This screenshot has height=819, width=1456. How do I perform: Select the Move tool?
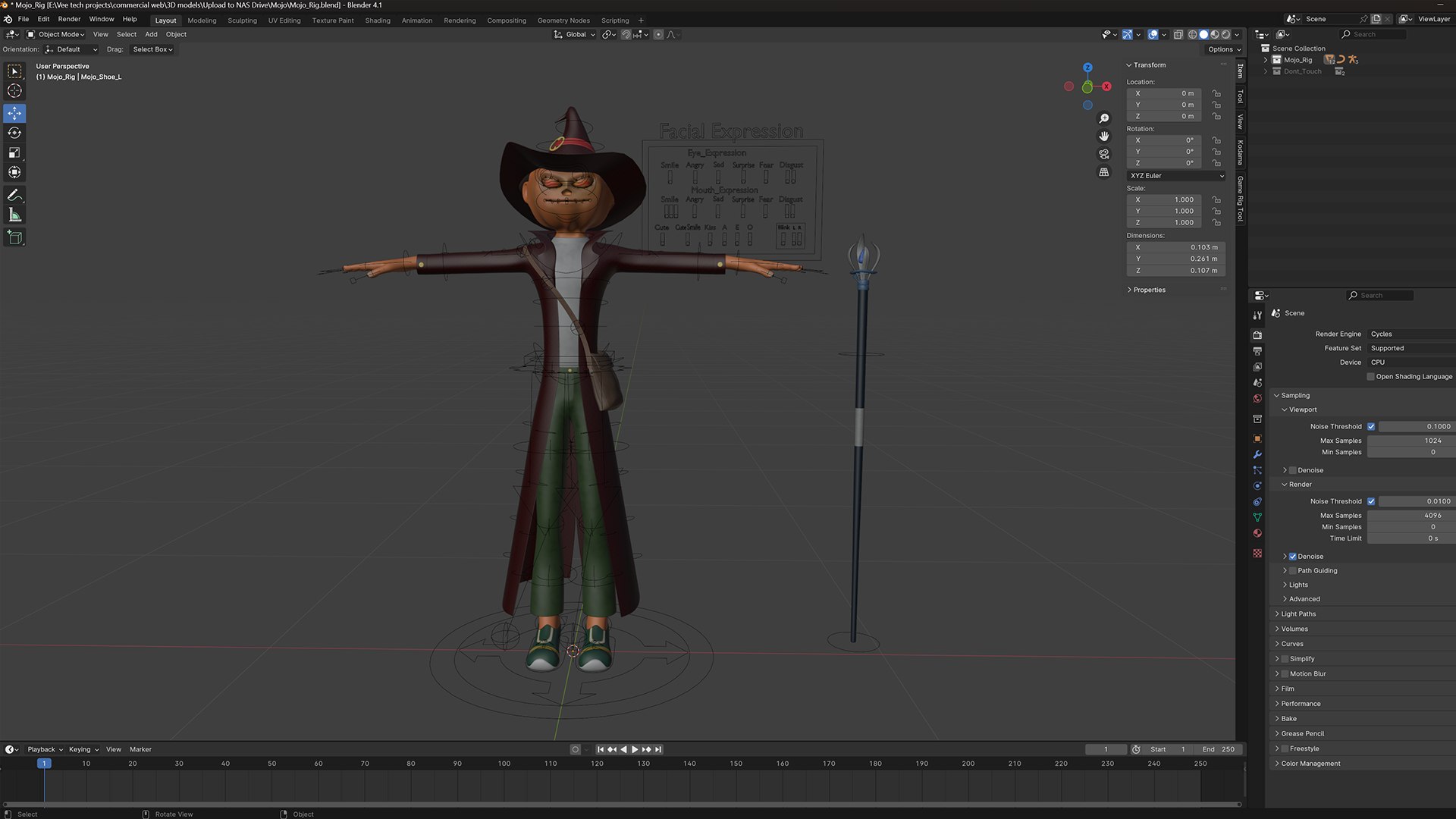[x=14, y=113]
